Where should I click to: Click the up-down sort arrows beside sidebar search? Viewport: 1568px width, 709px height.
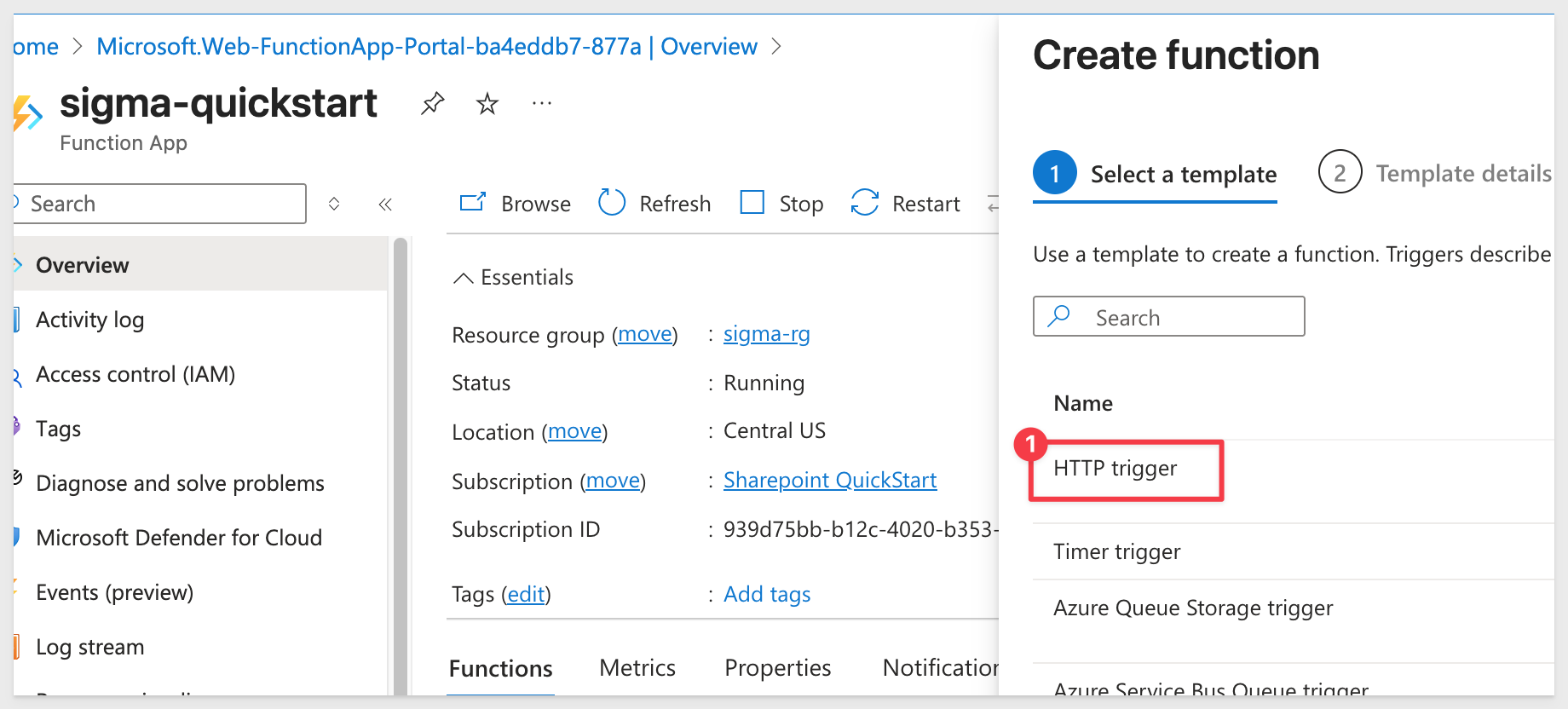[334, 204]
